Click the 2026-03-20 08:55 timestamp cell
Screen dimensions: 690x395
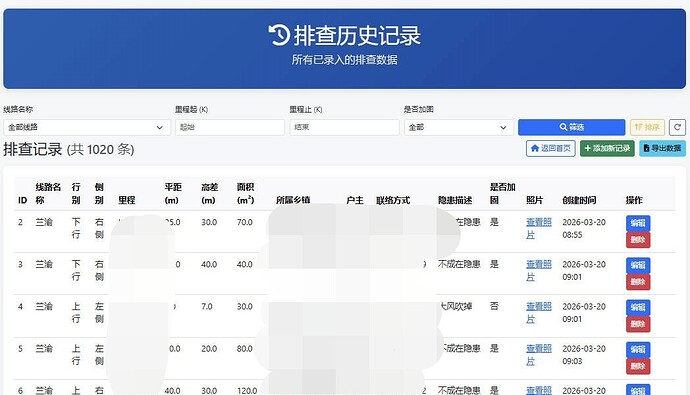point(584,228)
